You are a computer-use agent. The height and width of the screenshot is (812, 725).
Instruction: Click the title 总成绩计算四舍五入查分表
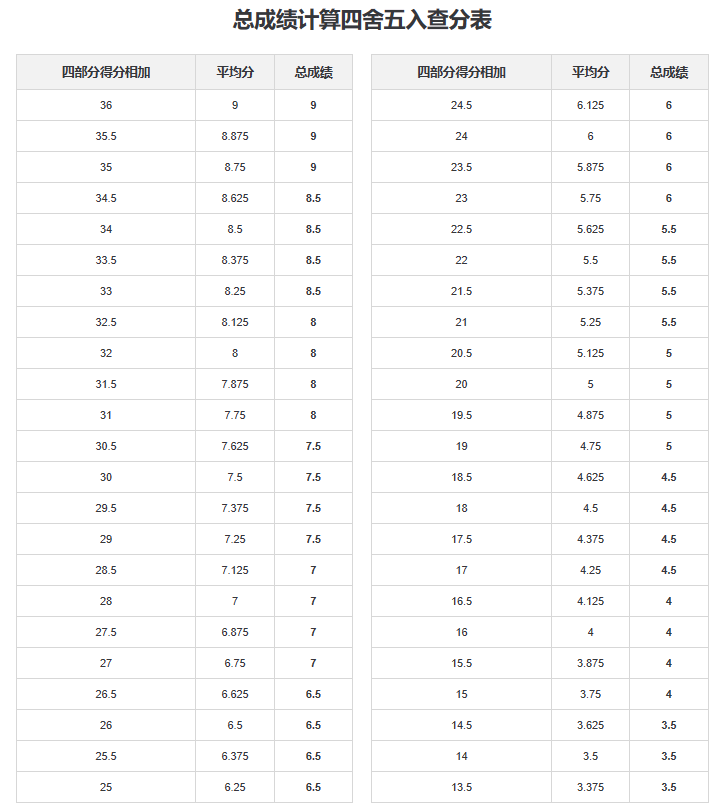coord(362,20)
